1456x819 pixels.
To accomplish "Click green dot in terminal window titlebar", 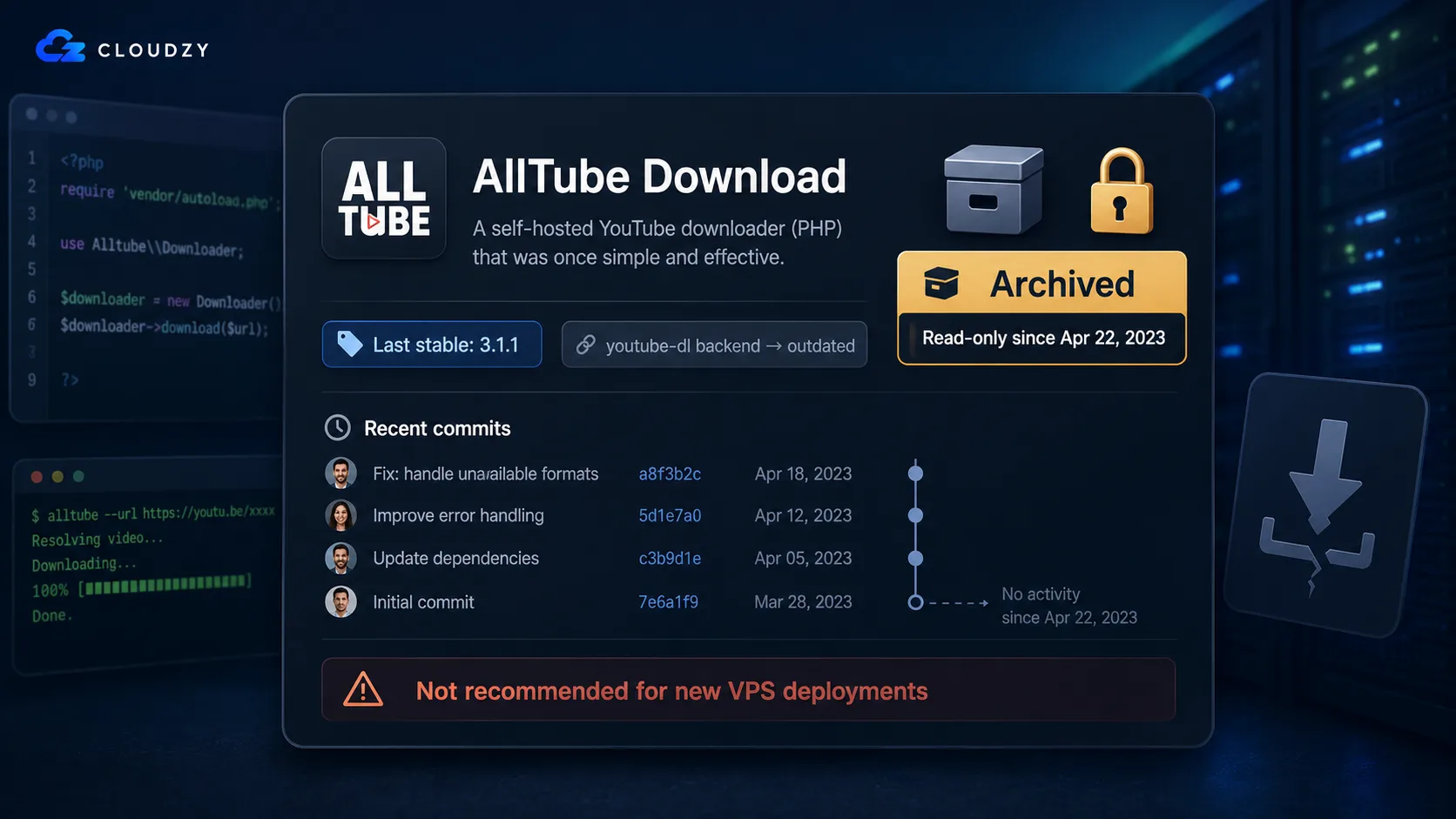I will 78,476.
